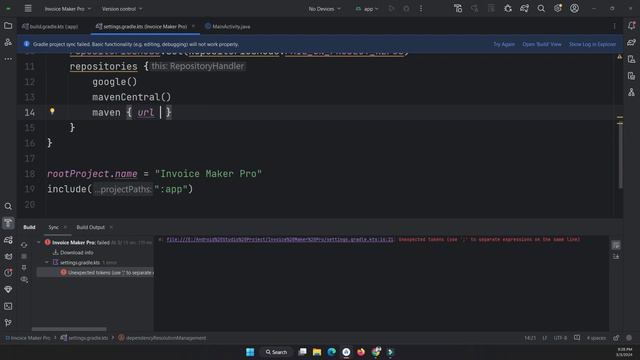
Task: Click the build tree horizontal scrollbar
Action: coord(69,329)
